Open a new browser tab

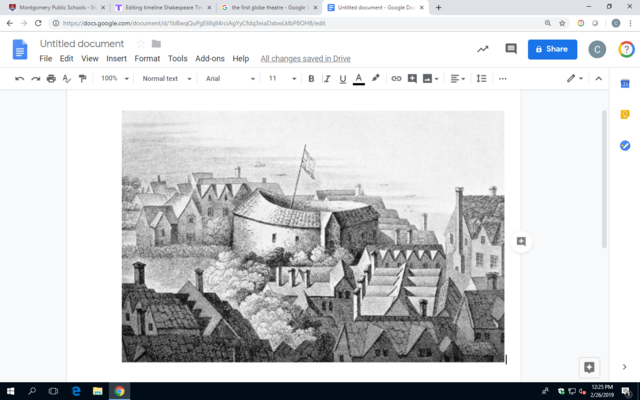tap(438, 7)
